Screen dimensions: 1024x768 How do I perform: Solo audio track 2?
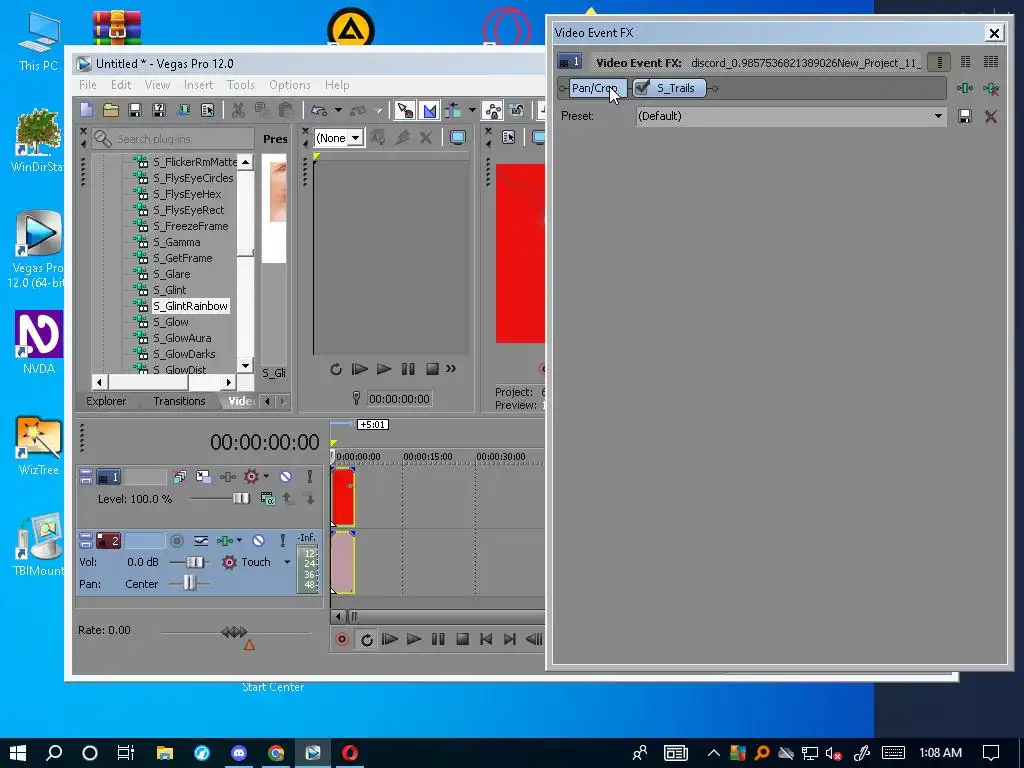[282, 541]
